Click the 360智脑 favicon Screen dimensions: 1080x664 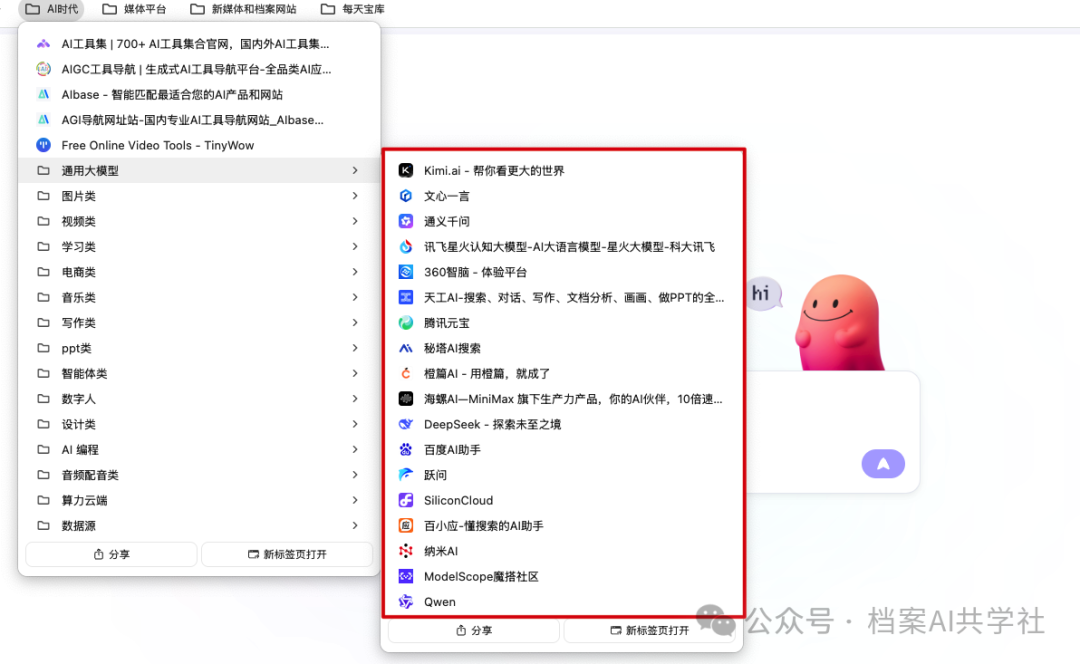pos(406,272)
